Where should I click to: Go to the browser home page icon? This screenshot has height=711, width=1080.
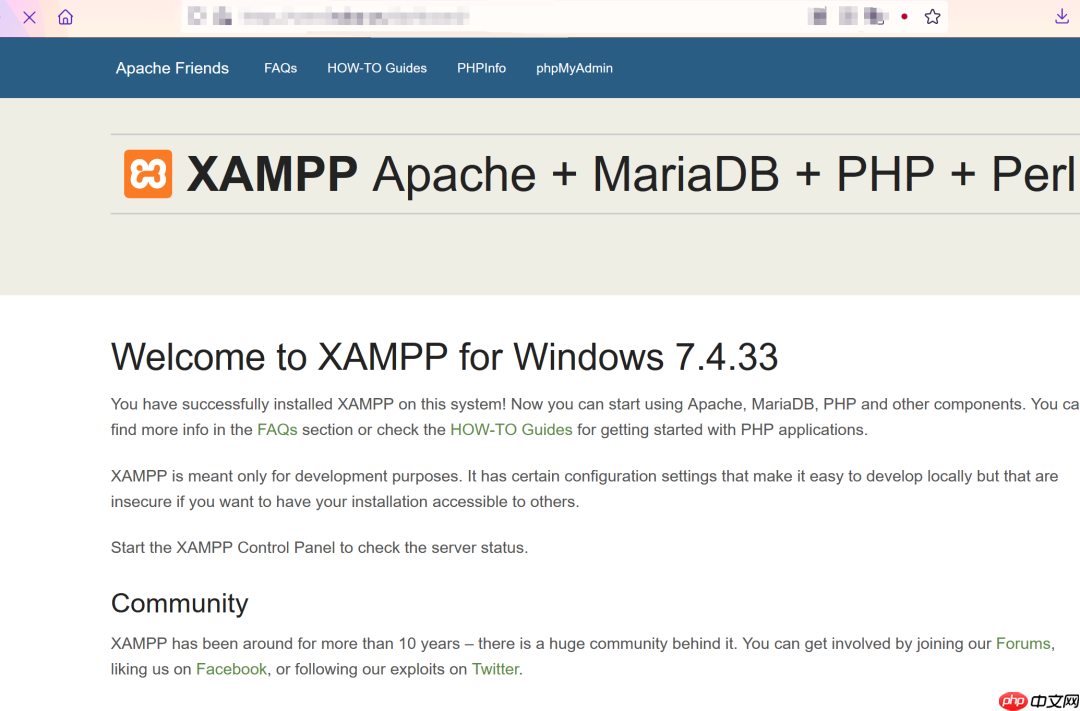[65, 17]
